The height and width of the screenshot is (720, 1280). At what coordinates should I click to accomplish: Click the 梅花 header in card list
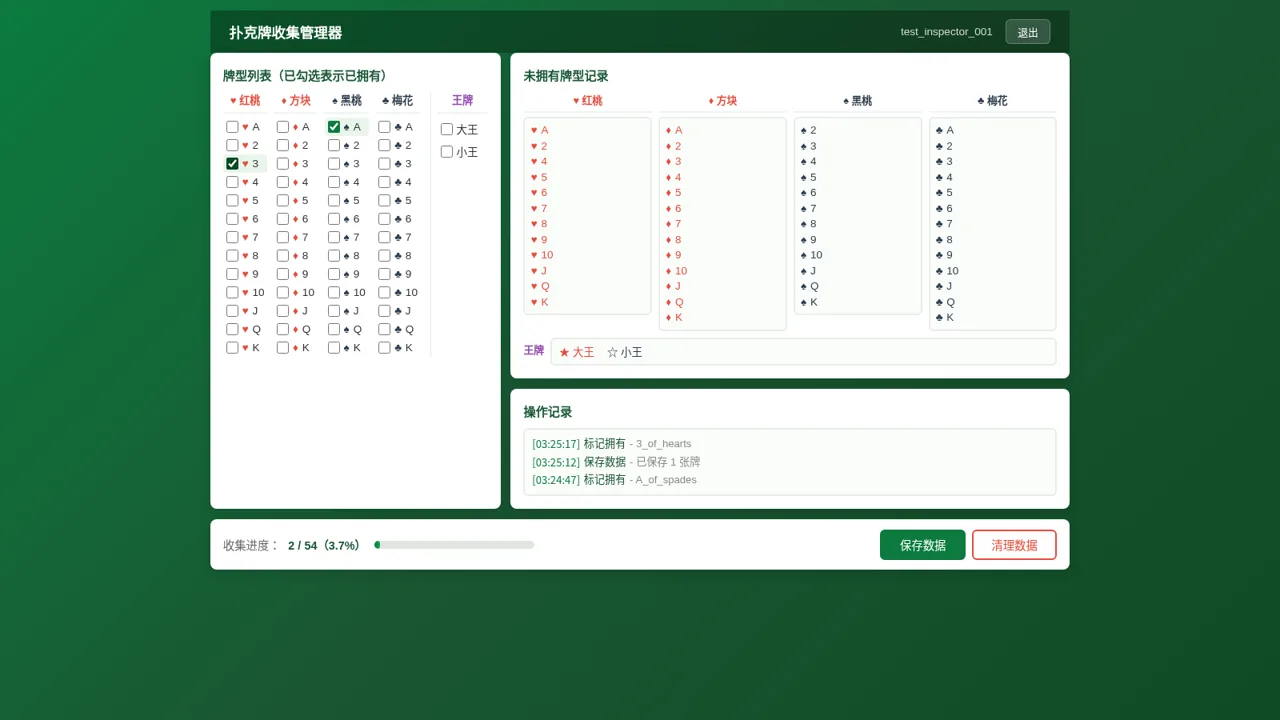397,100
